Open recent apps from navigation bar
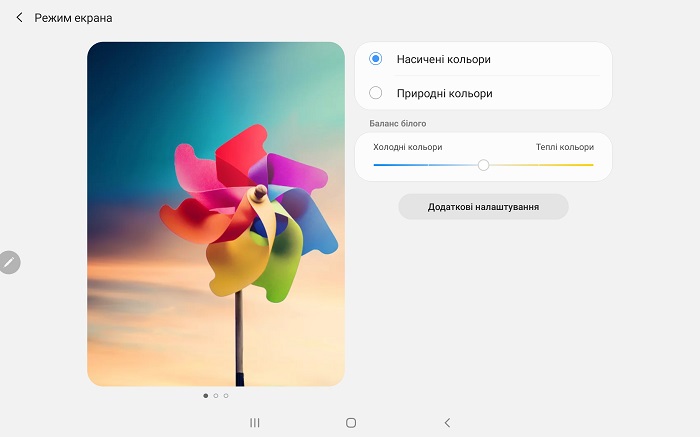This screenshot has width=700, height=437. coord(254,422)
